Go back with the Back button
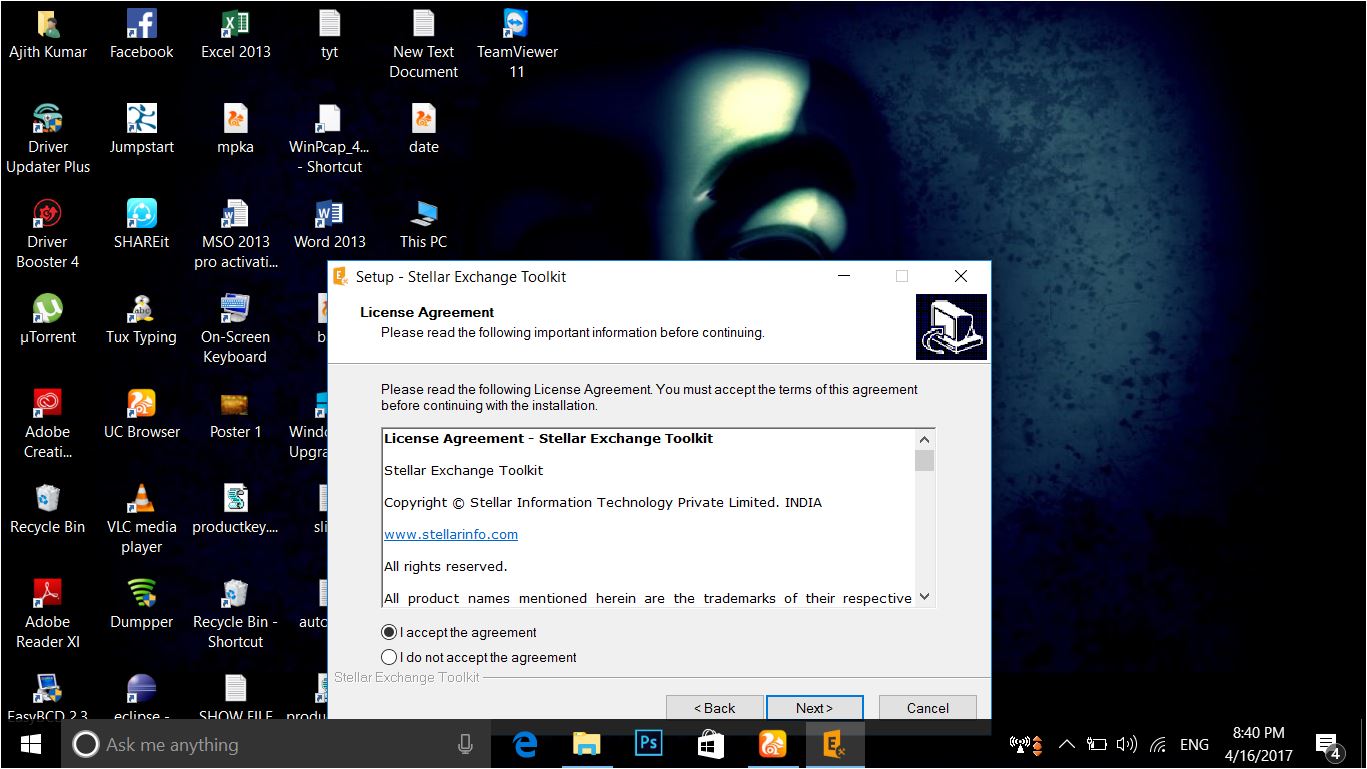 [715, 708]
